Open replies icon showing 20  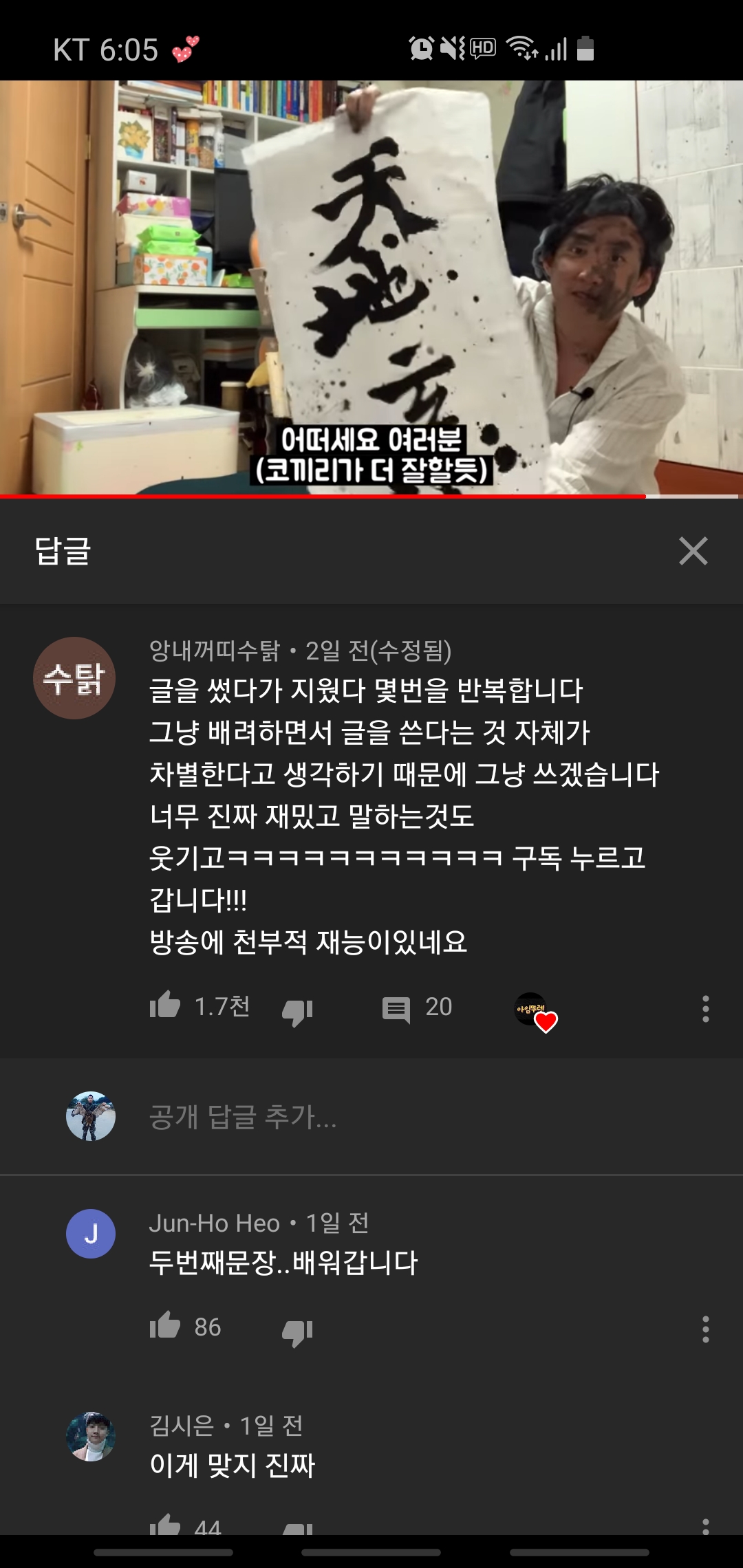pos(396,1009)
